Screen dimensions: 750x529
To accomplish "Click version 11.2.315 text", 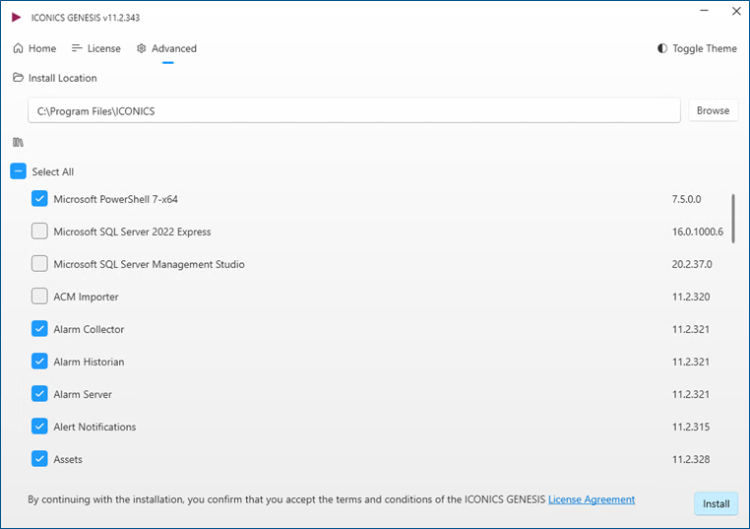I will coord(691,427).
